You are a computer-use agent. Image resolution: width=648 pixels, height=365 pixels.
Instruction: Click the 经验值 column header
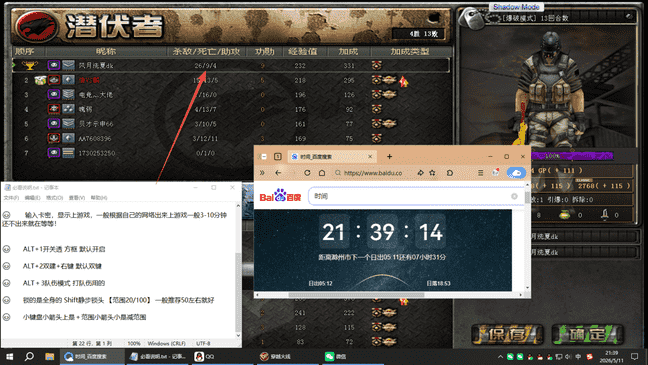click(x=303, y=52)
